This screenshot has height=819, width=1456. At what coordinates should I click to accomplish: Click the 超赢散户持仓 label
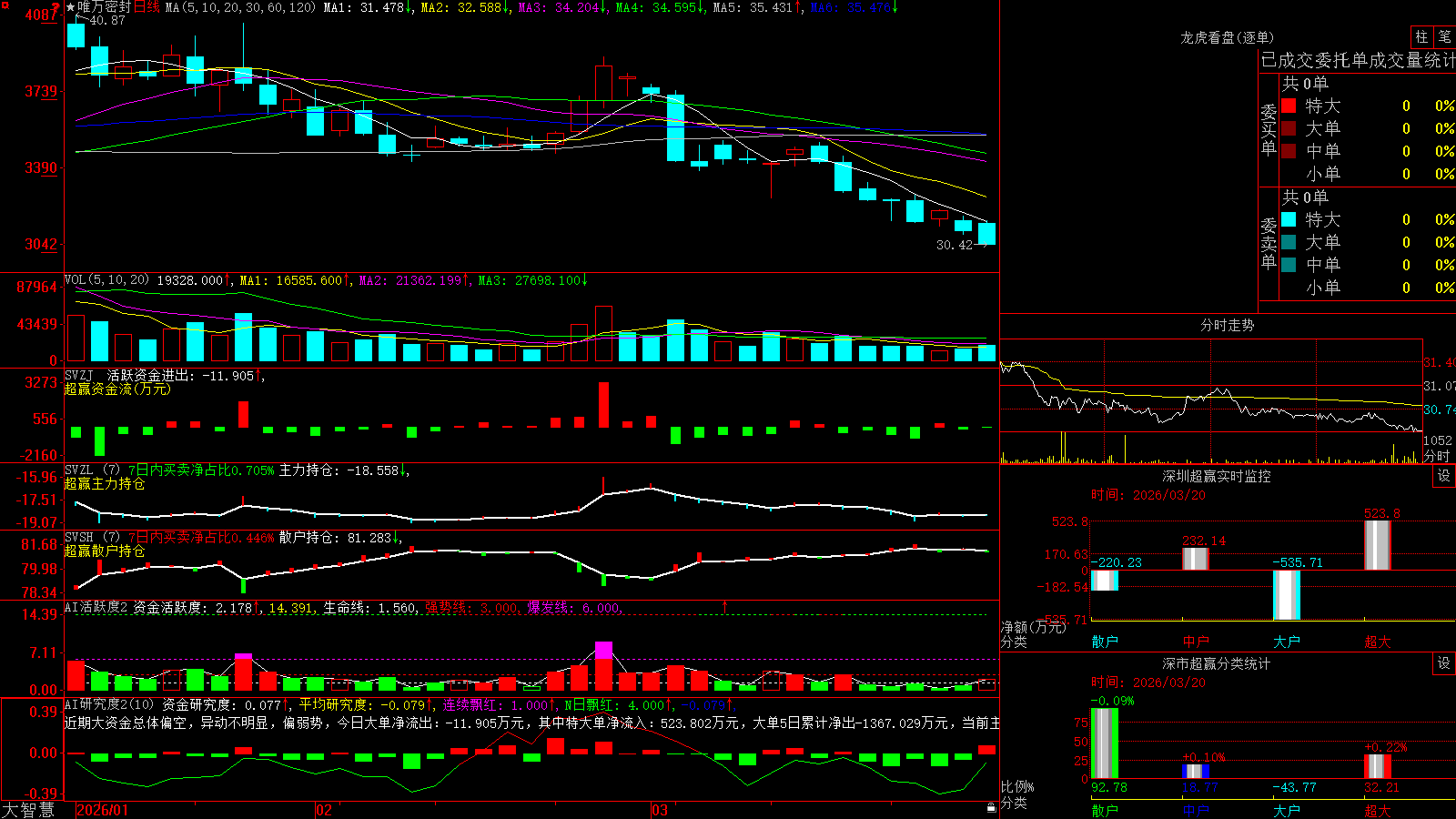(x=105, y=551)
